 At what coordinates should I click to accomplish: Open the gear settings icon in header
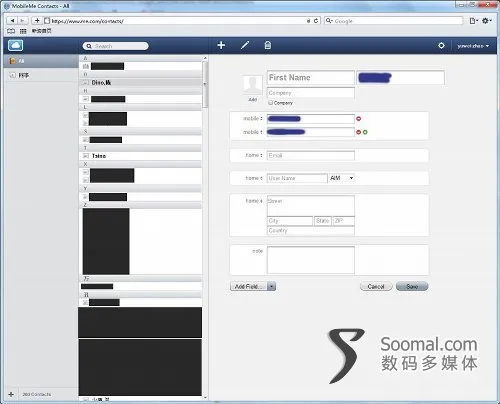(441, 45)
